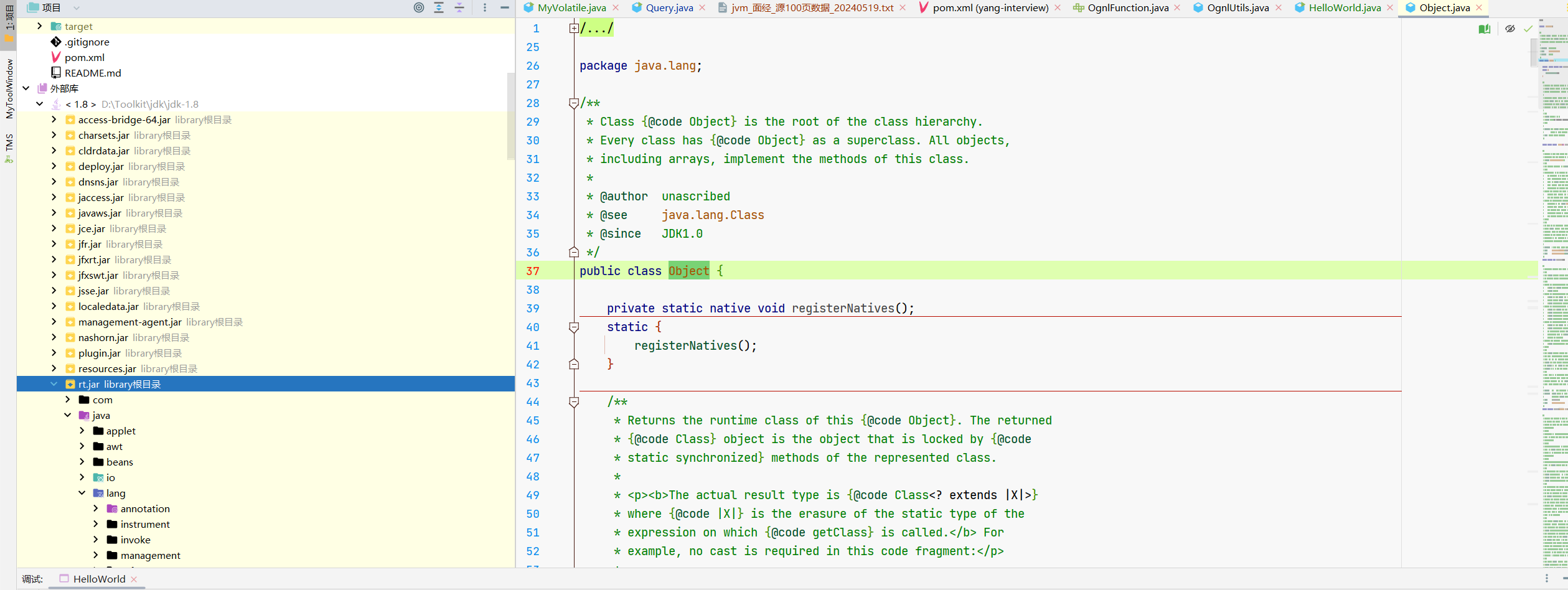Image resolution: width=1568 pixels, height=590 pixels.
Task: Open MyToolWindow vertical side tab
Action: click(9, 88)
